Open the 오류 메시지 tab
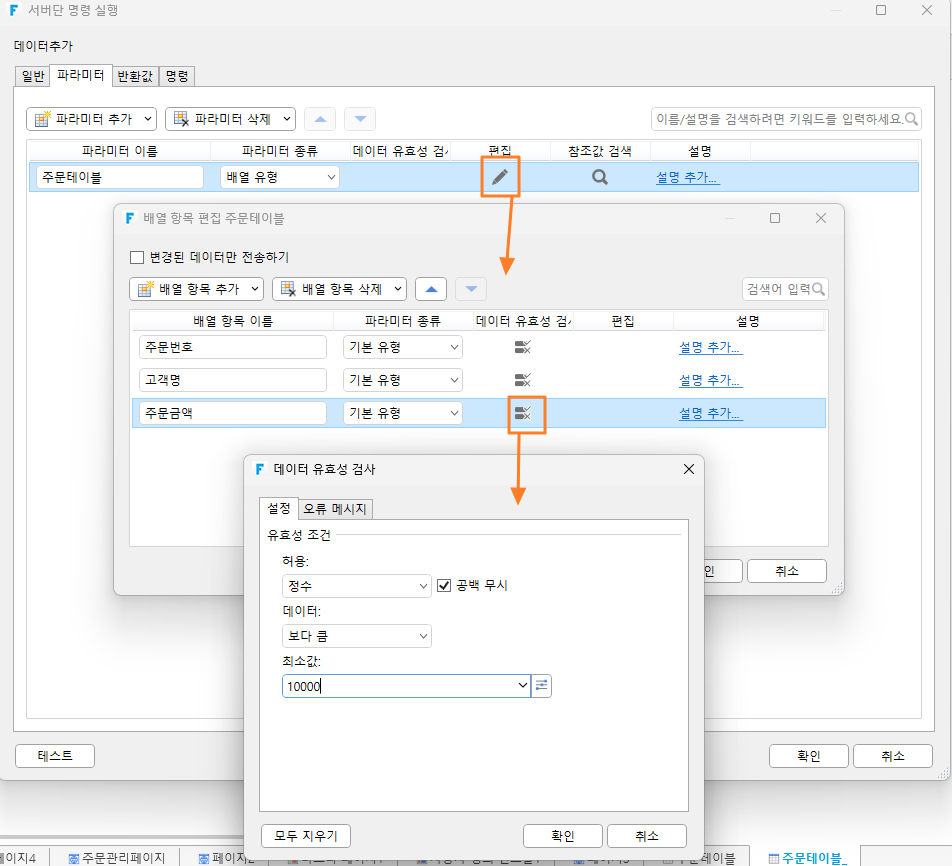Image resolution: width=952 pixels, height=866 pixels. 335,510
